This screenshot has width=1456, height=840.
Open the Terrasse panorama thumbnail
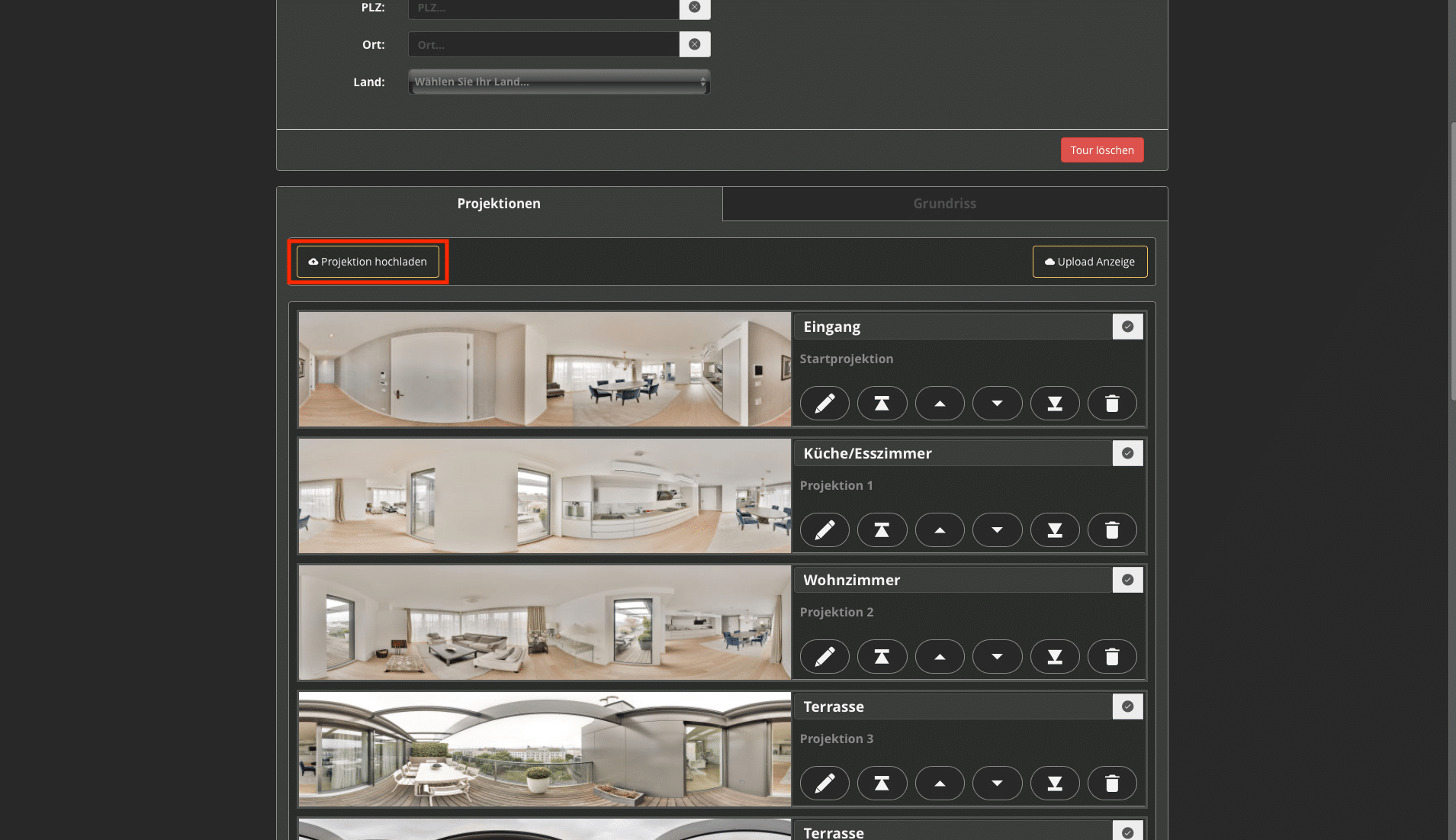click(545, 749)
